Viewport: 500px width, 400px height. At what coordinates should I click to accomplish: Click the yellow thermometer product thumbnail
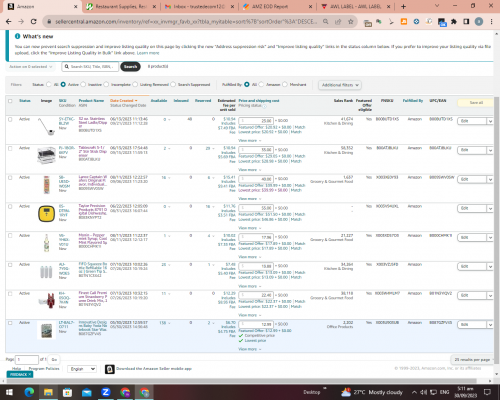pos(46,214)
